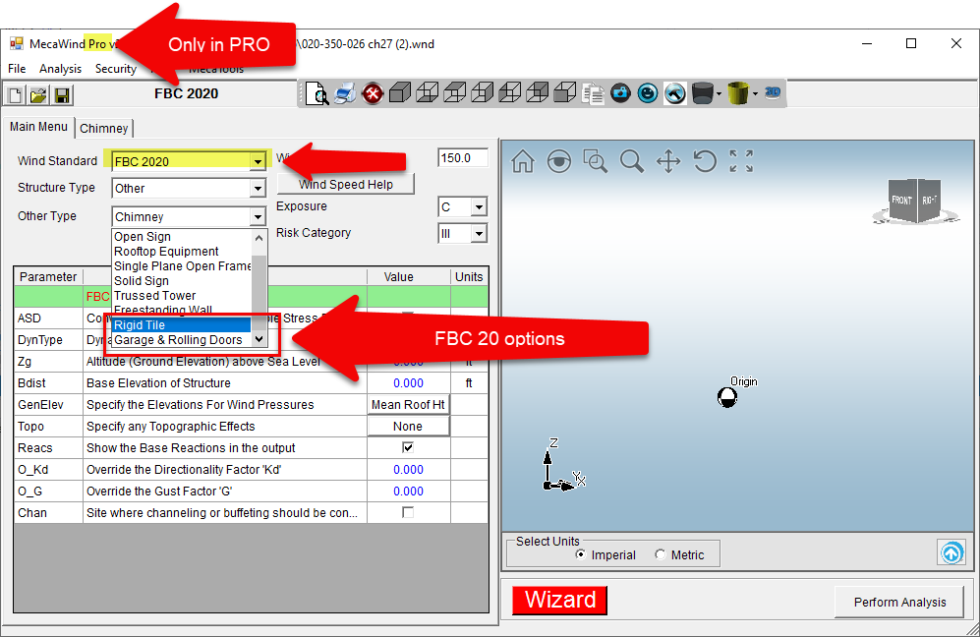The width and height of the screenshot is (980, 637).
Task: Open the Wind Standard dropdown
Action: [x=258, y=161]
